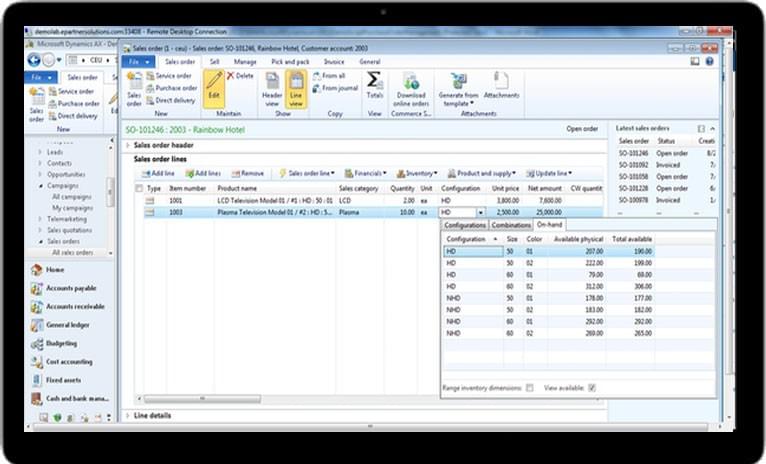Click the Delete red X icon
766x464 pixels.
[231, 76]
